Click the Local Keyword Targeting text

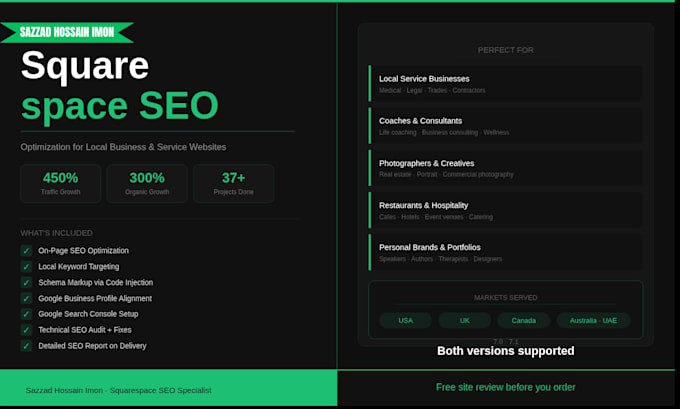[78, 267]
